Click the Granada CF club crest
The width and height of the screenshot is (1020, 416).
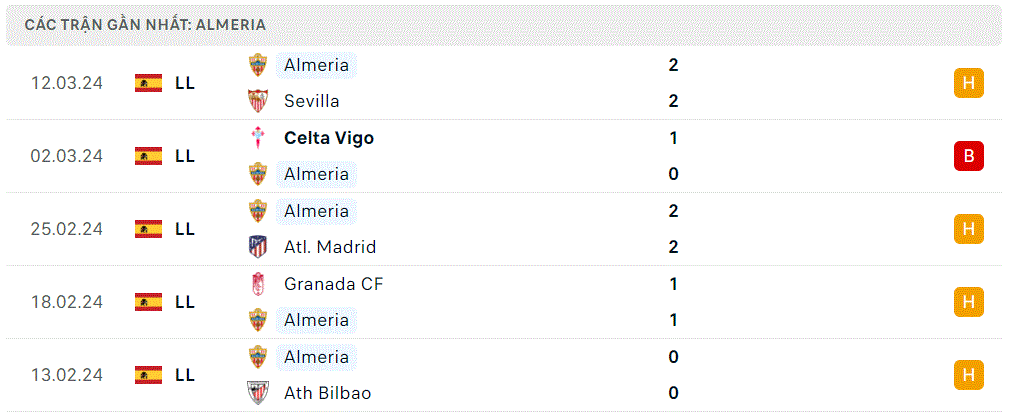(258, 284)
